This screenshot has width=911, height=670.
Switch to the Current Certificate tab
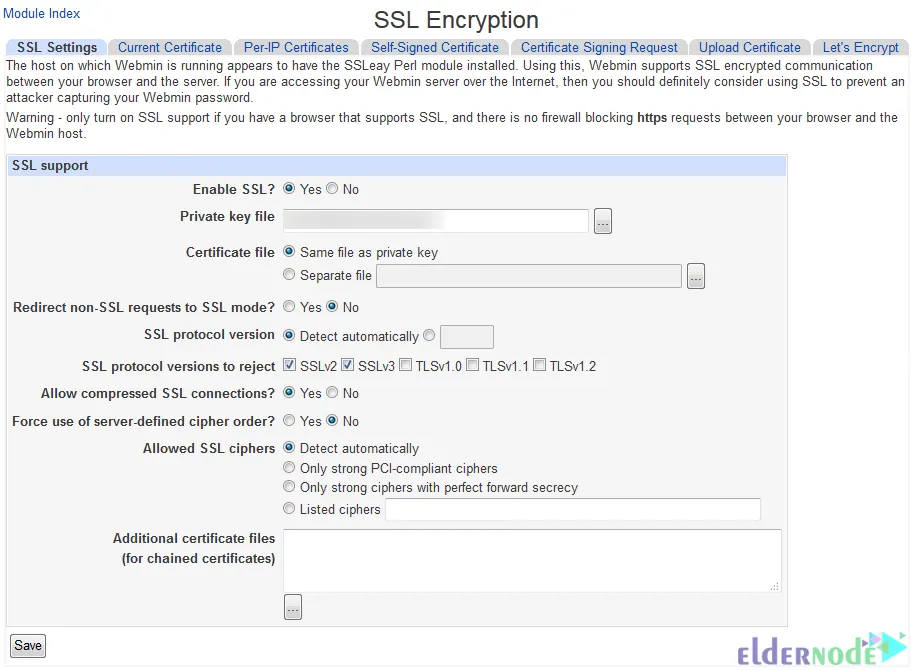[x=169, y=47]
